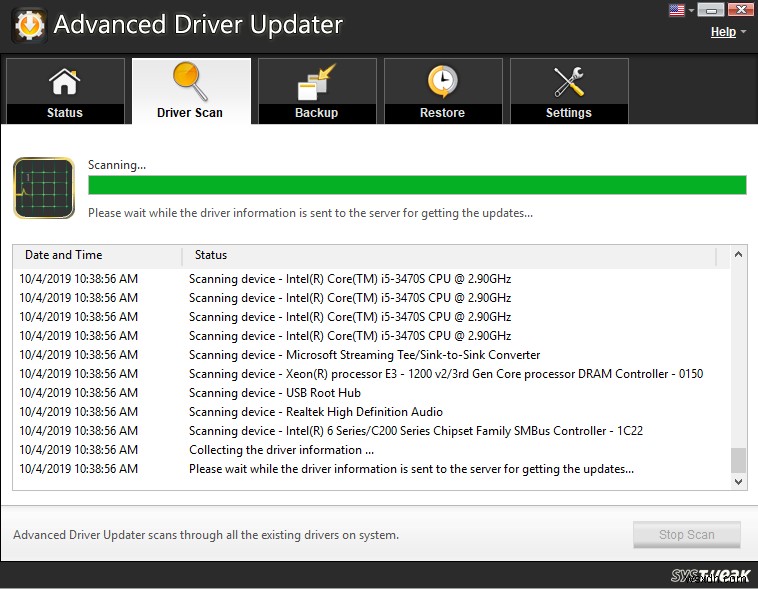Click the Systweak brand logo
This screenshot has width=758, height=589.
[x=711, y=575]
